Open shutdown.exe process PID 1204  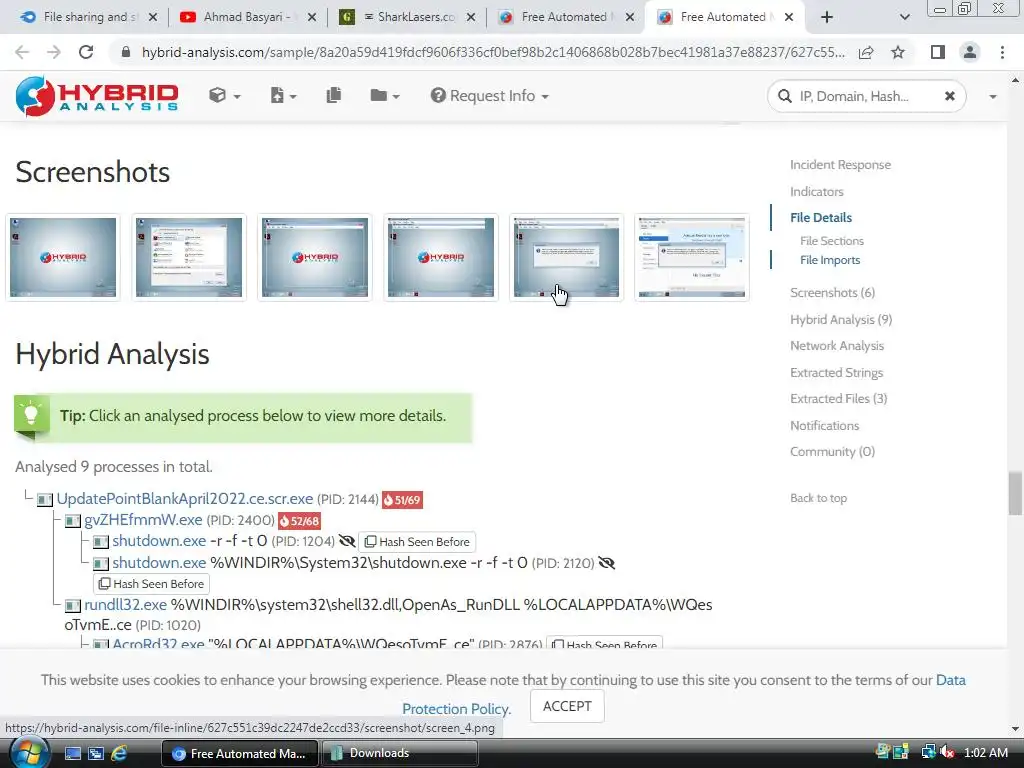159,541
